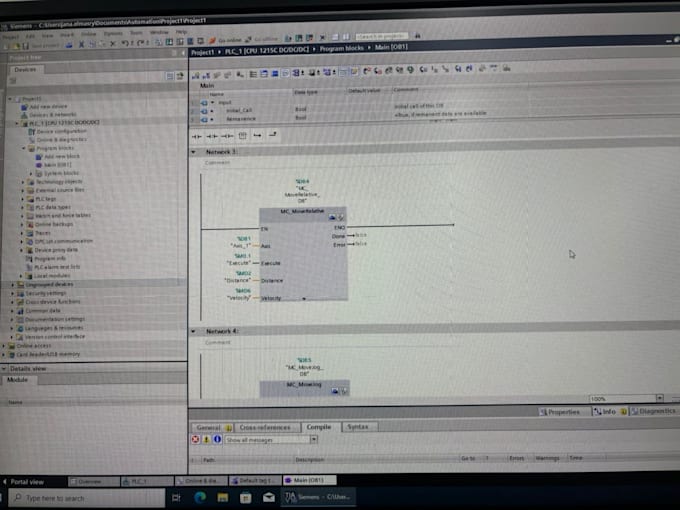Click the Undo arrow icon
This screenshot has height=510, width=680.
click(x=125, y=43)
